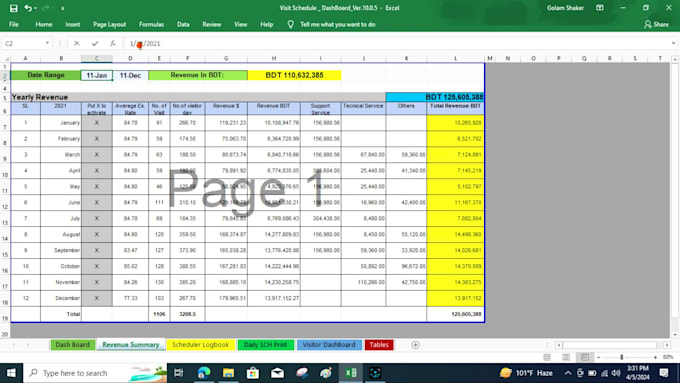Click the Insert Function fx icon
680x383 pixels.
113,43
